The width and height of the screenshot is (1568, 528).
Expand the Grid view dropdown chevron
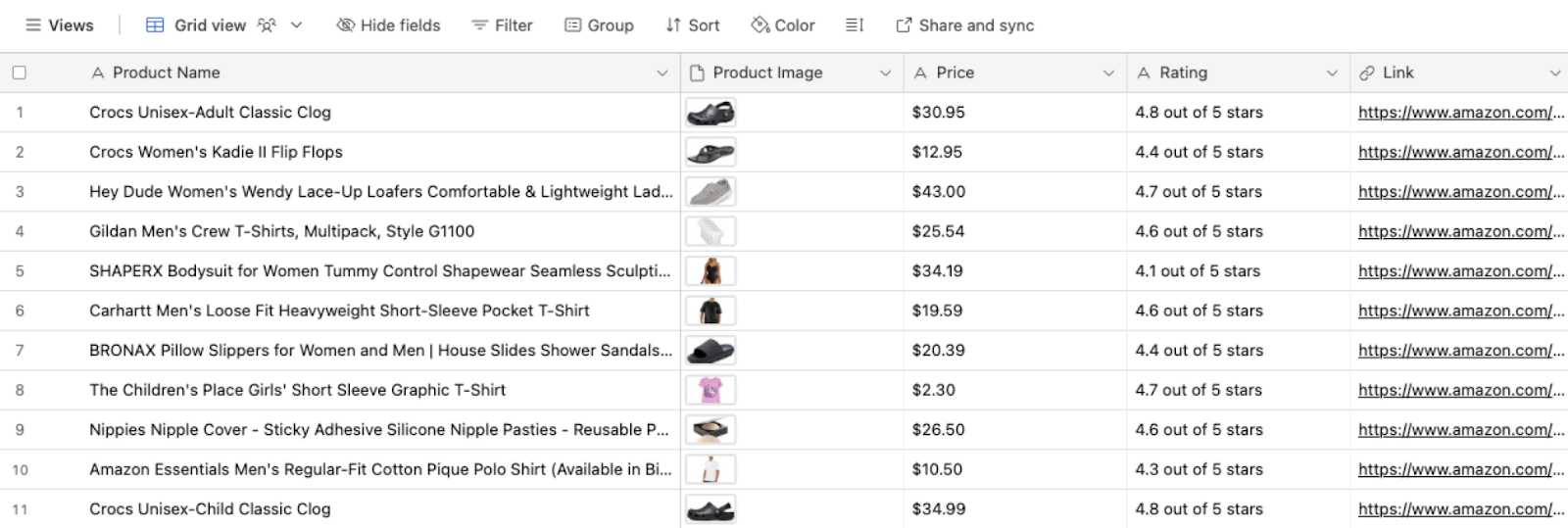[x=296, y=25]
